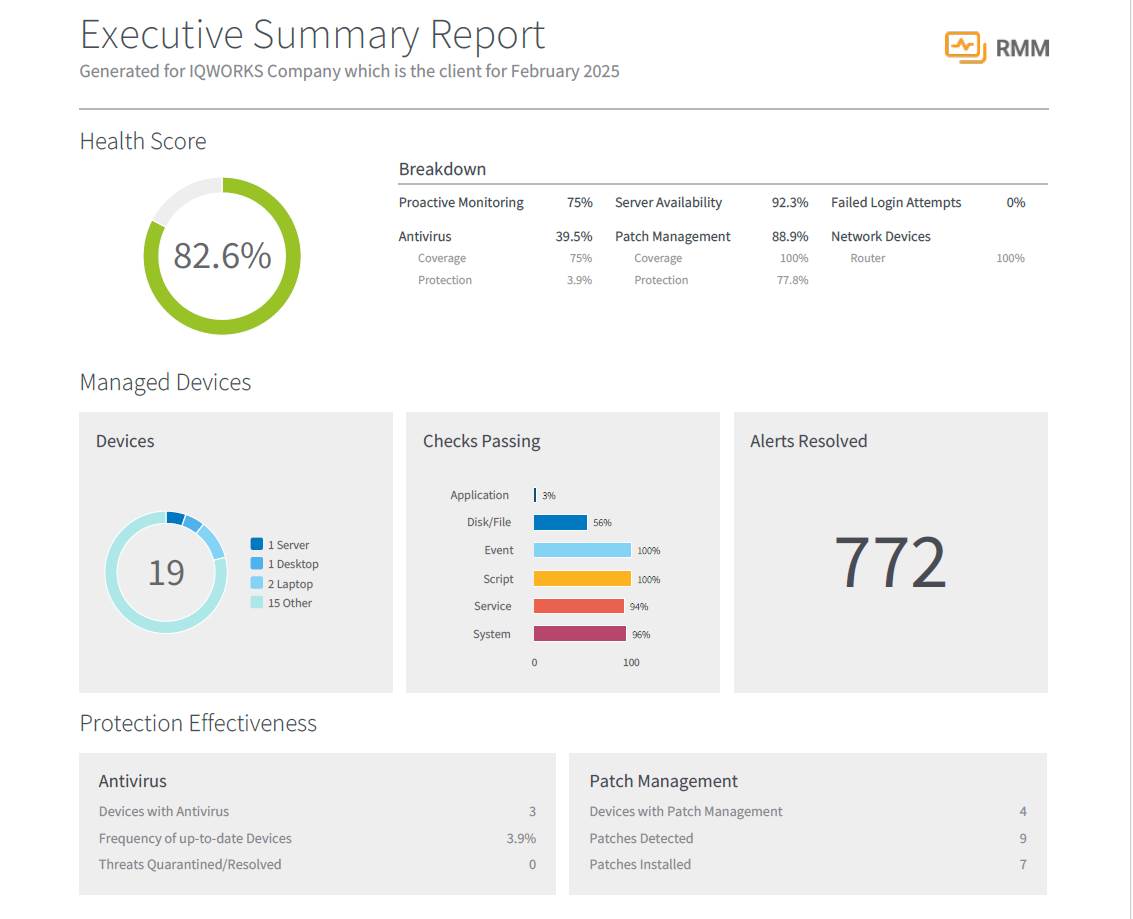
Task: Click the 19 devices count in donut
Action: click(x=166, y=572)
